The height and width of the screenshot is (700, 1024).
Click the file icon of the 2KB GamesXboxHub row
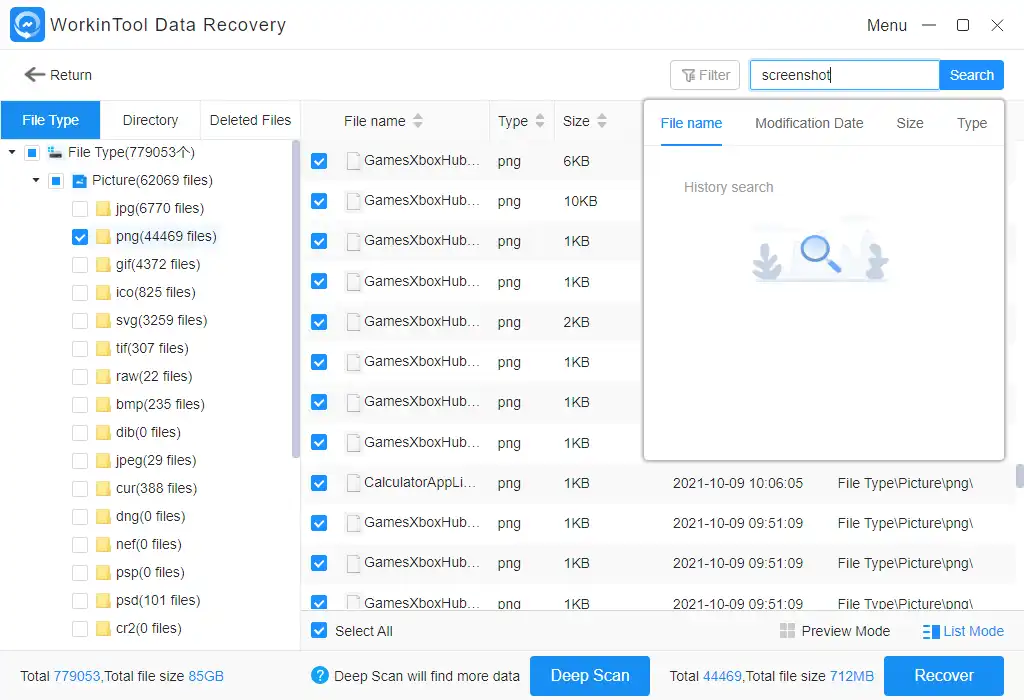353,322
